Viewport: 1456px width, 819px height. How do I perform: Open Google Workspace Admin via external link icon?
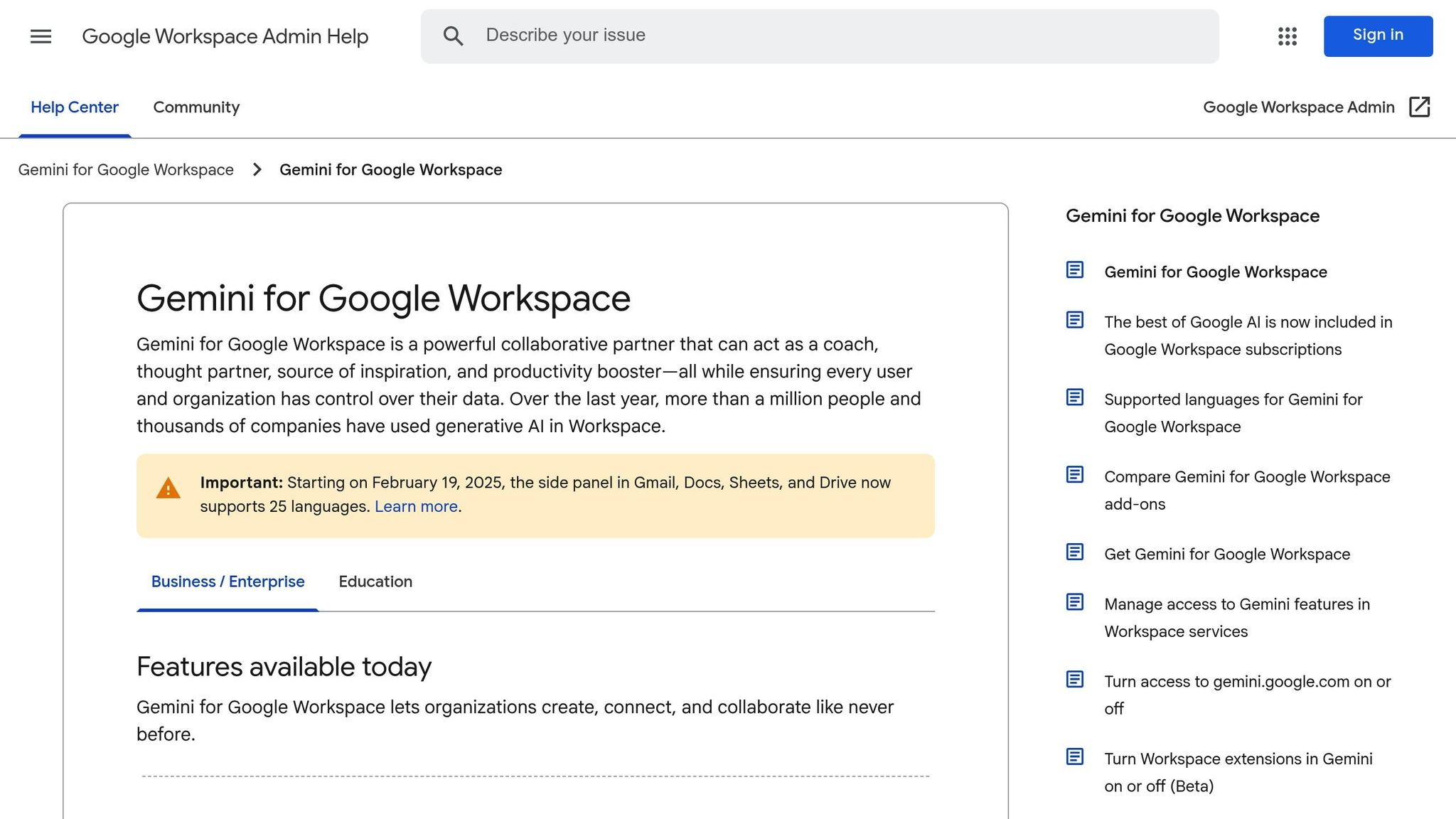click(x=1419, y=107)
